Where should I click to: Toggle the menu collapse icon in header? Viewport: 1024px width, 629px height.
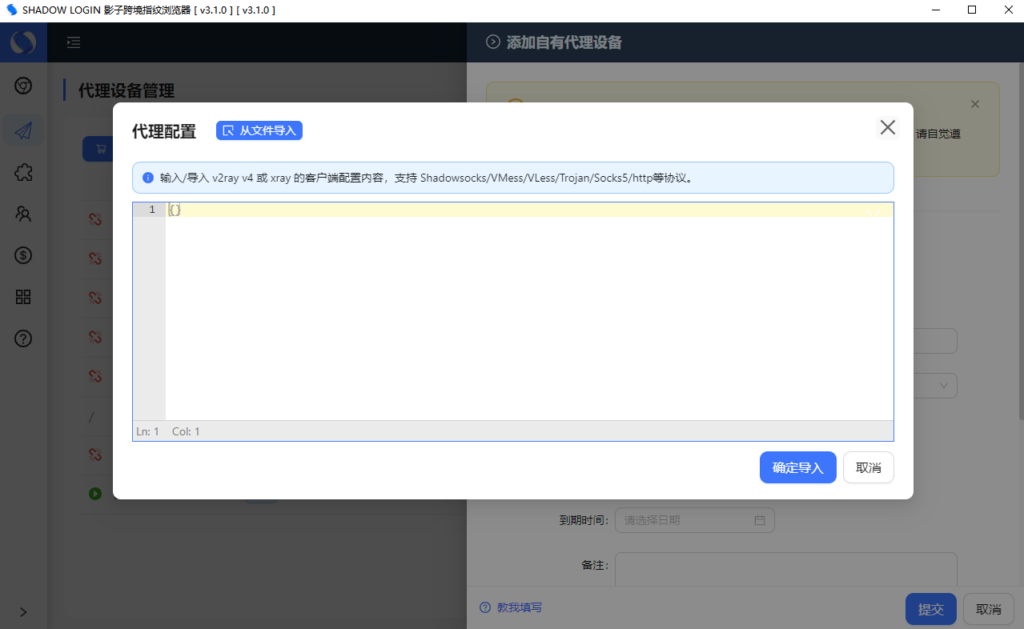pos(73,42)
